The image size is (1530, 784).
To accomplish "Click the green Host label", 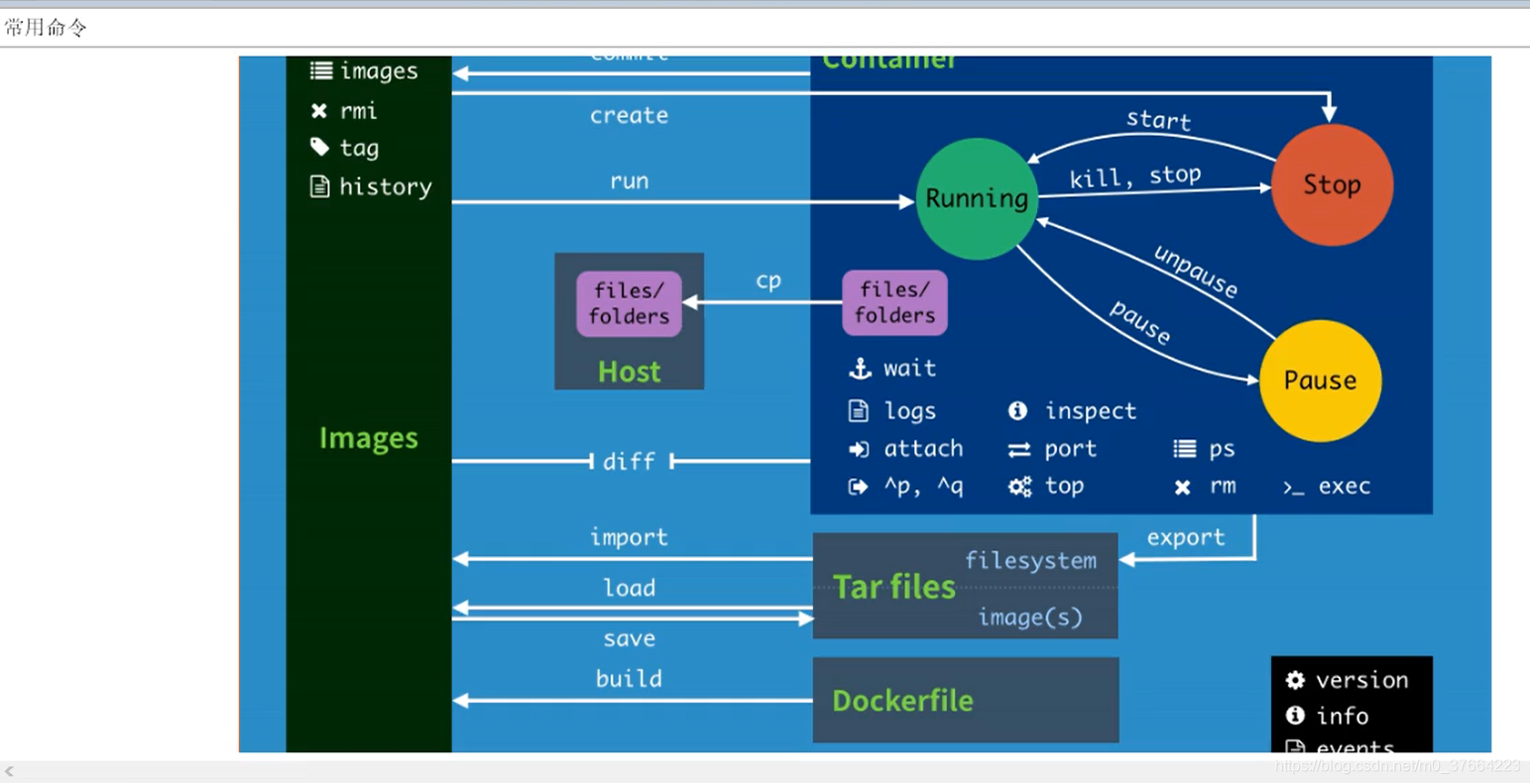I will click(x=629, y=372).
